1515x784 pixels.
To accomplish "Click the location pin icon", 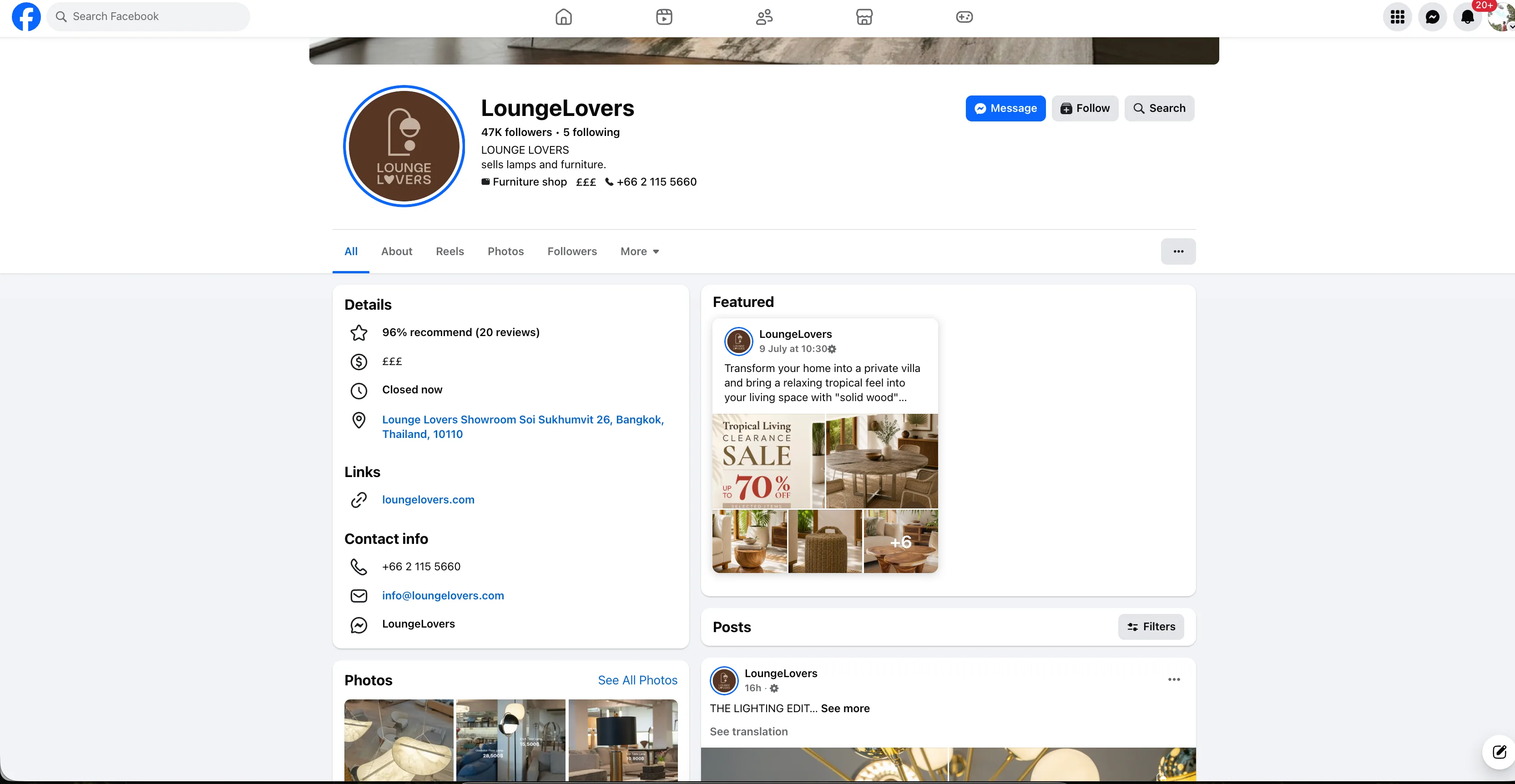I will click(359, 420).
